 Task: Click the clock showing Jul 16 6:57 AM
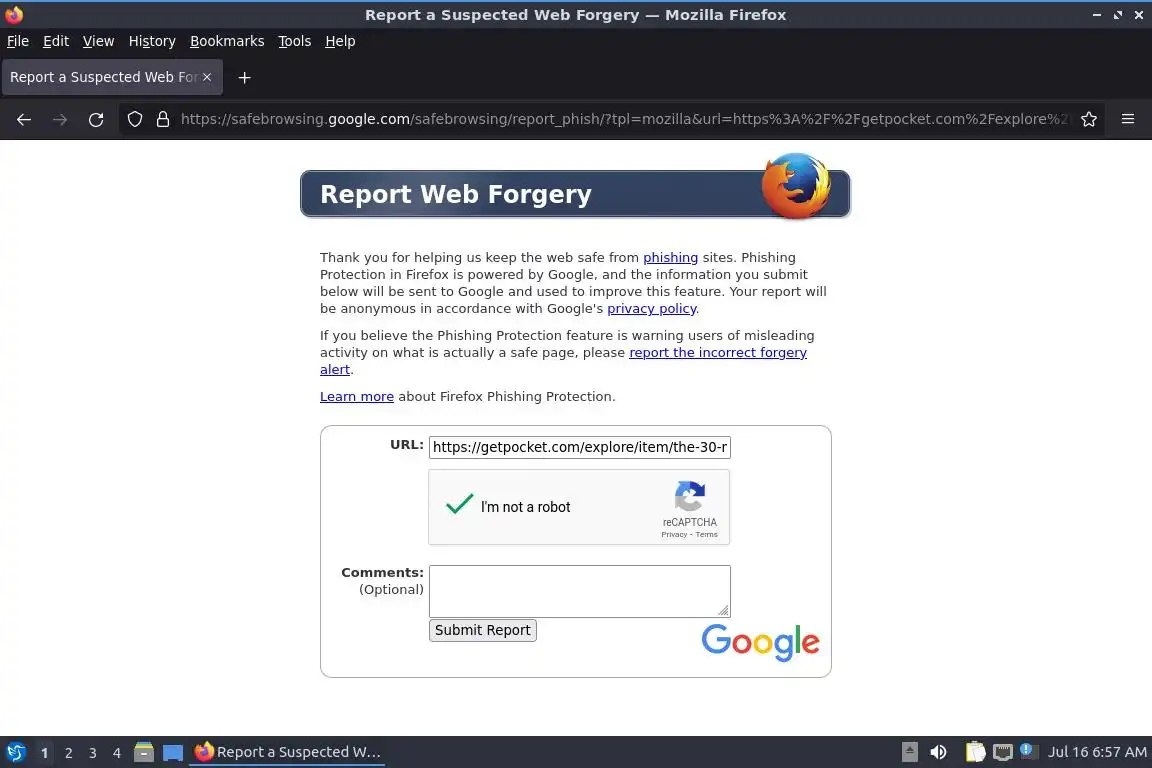pyautogui.click(x=1097, y=752)
